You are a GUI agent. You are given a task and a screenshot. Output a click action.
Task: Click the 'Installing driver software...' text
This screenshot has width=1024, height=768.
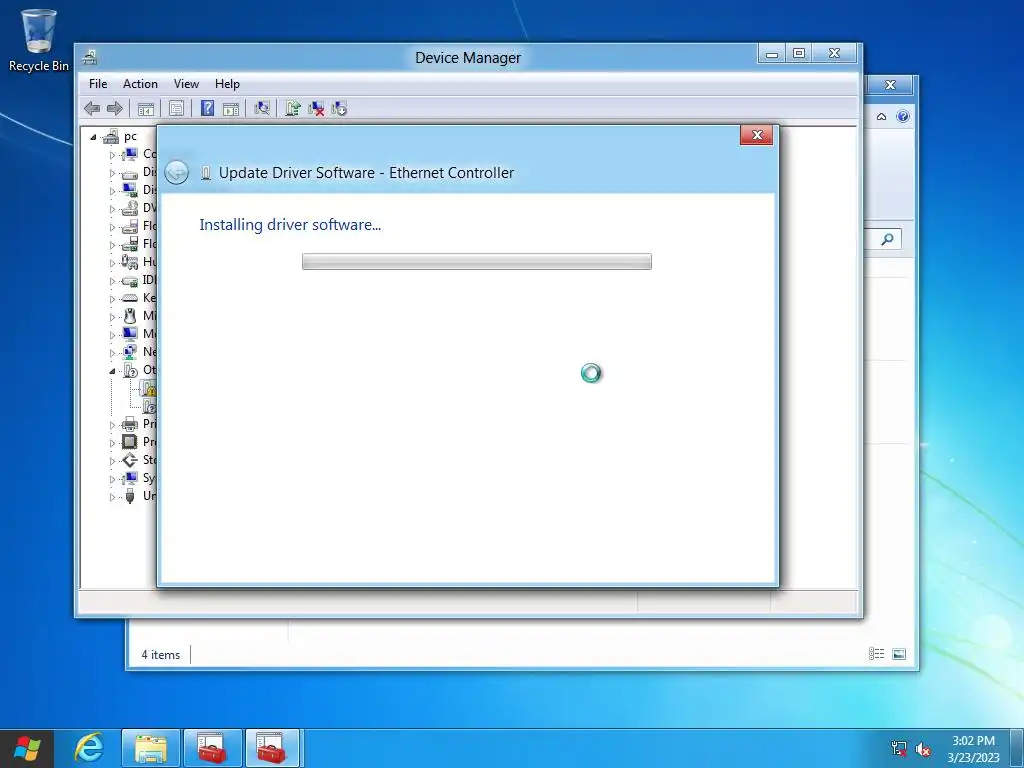pyautogui.click(x=290, y=225)
